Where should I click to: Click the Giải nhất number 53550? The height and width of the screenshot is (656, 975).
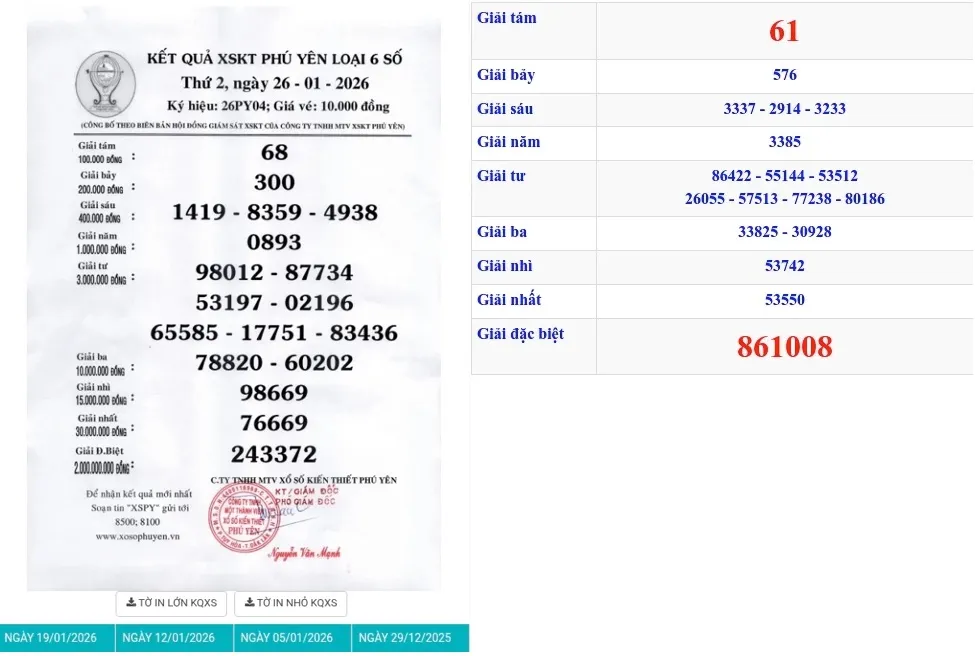pos(784,299)
